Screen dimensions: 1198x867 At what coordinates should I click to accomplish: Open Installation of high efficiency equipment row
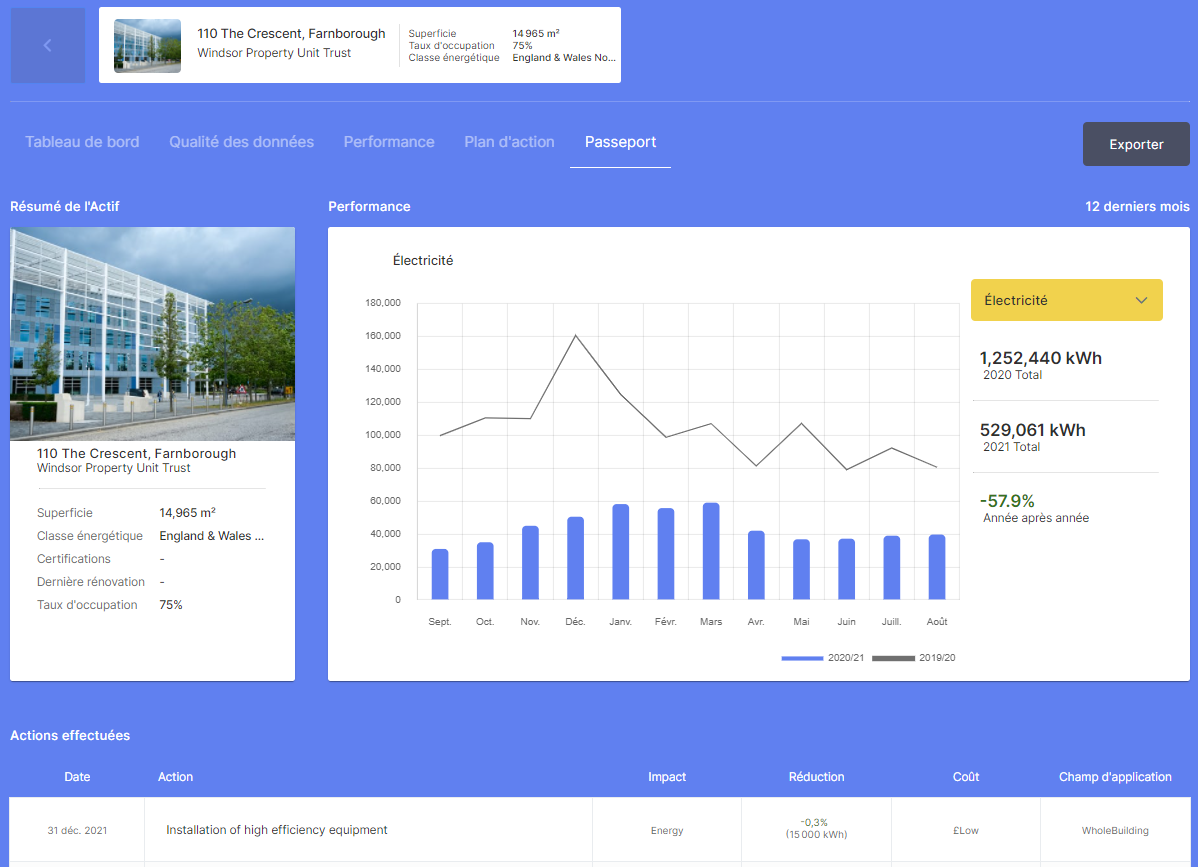coord(277,830)
